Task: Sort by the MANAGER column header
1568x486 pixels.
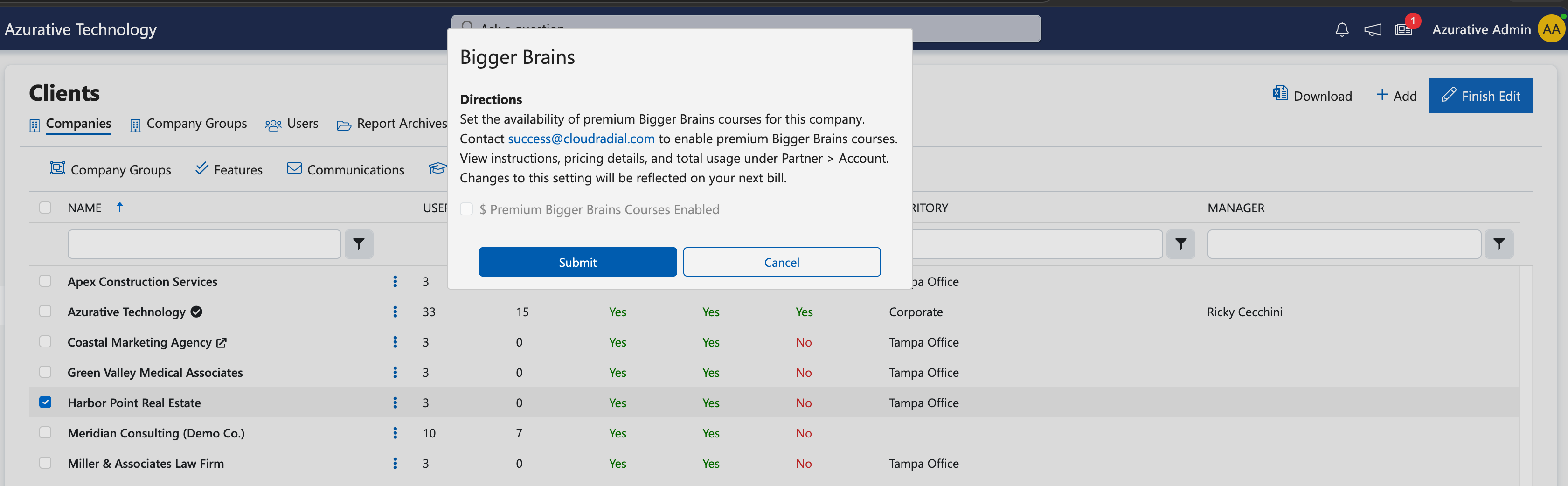Action: 1235,208
